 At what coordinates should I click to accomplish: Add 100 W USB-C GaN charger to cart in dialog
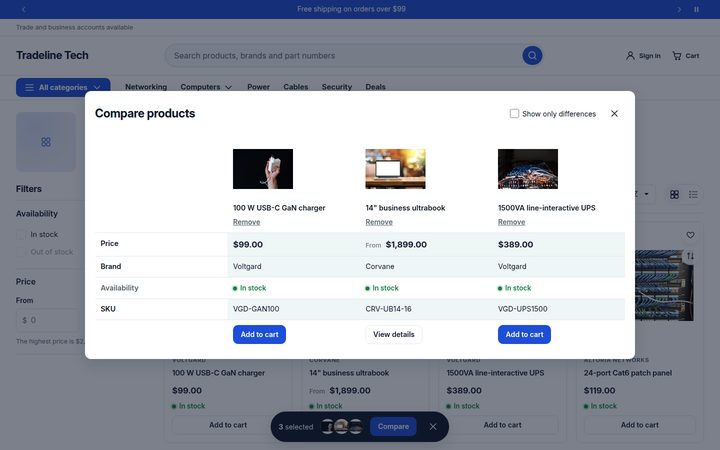tap(259, 334)
